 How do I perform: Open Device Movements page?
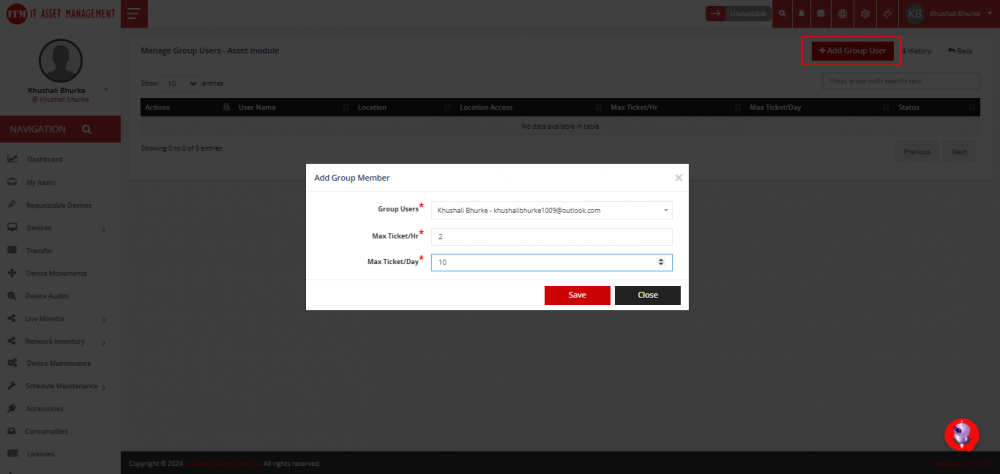coord(56,273)
